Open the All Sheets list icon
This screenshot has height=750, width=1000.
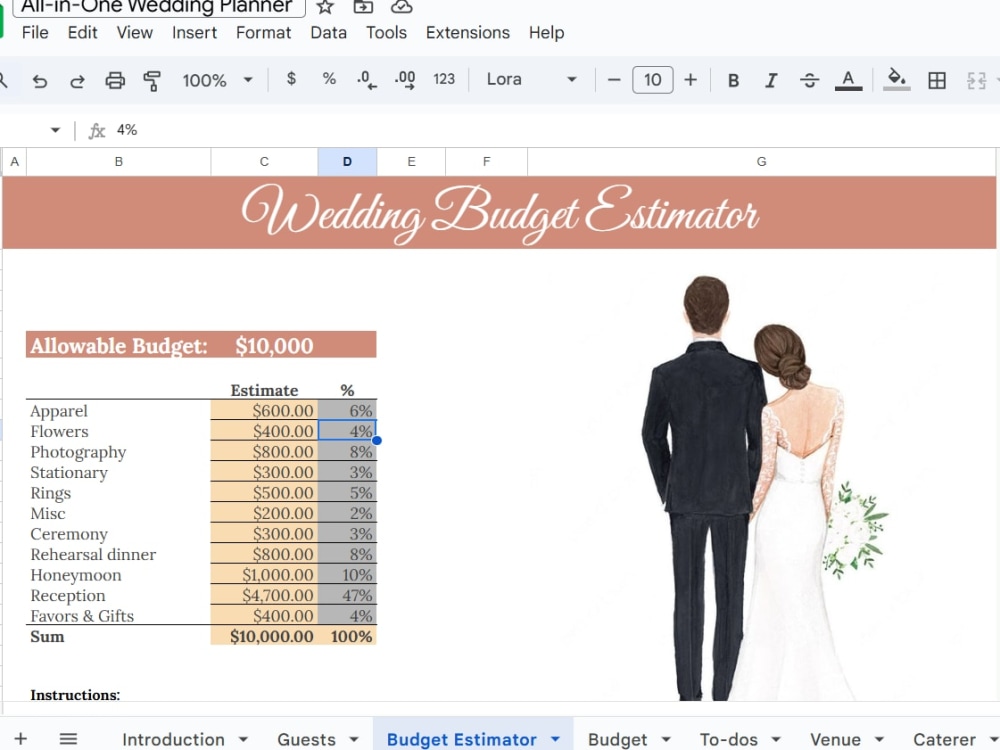click(68, 739)
